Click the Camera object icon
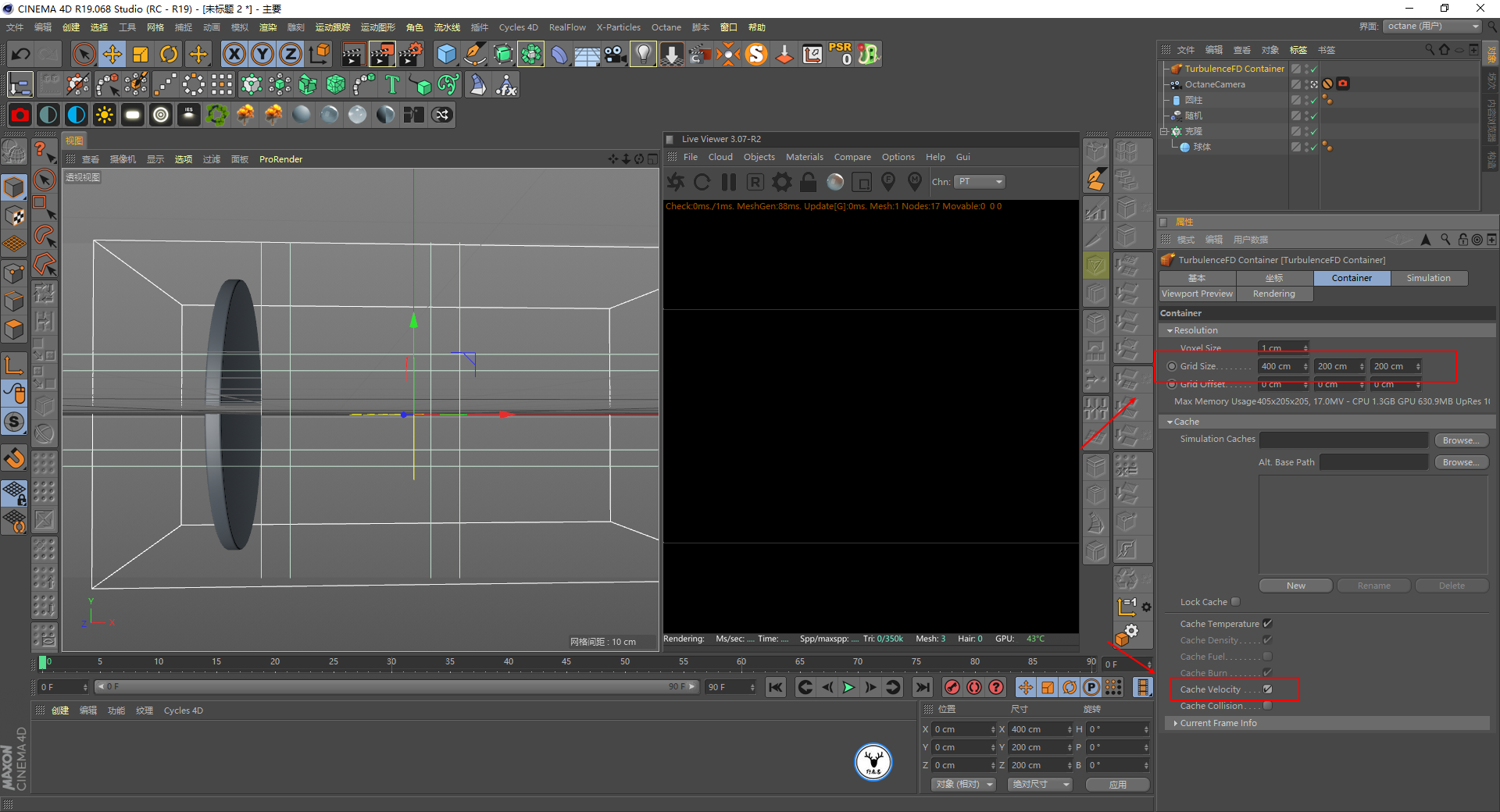The width and height of the screenshot is (1500, 812). [x=616, y=54]
